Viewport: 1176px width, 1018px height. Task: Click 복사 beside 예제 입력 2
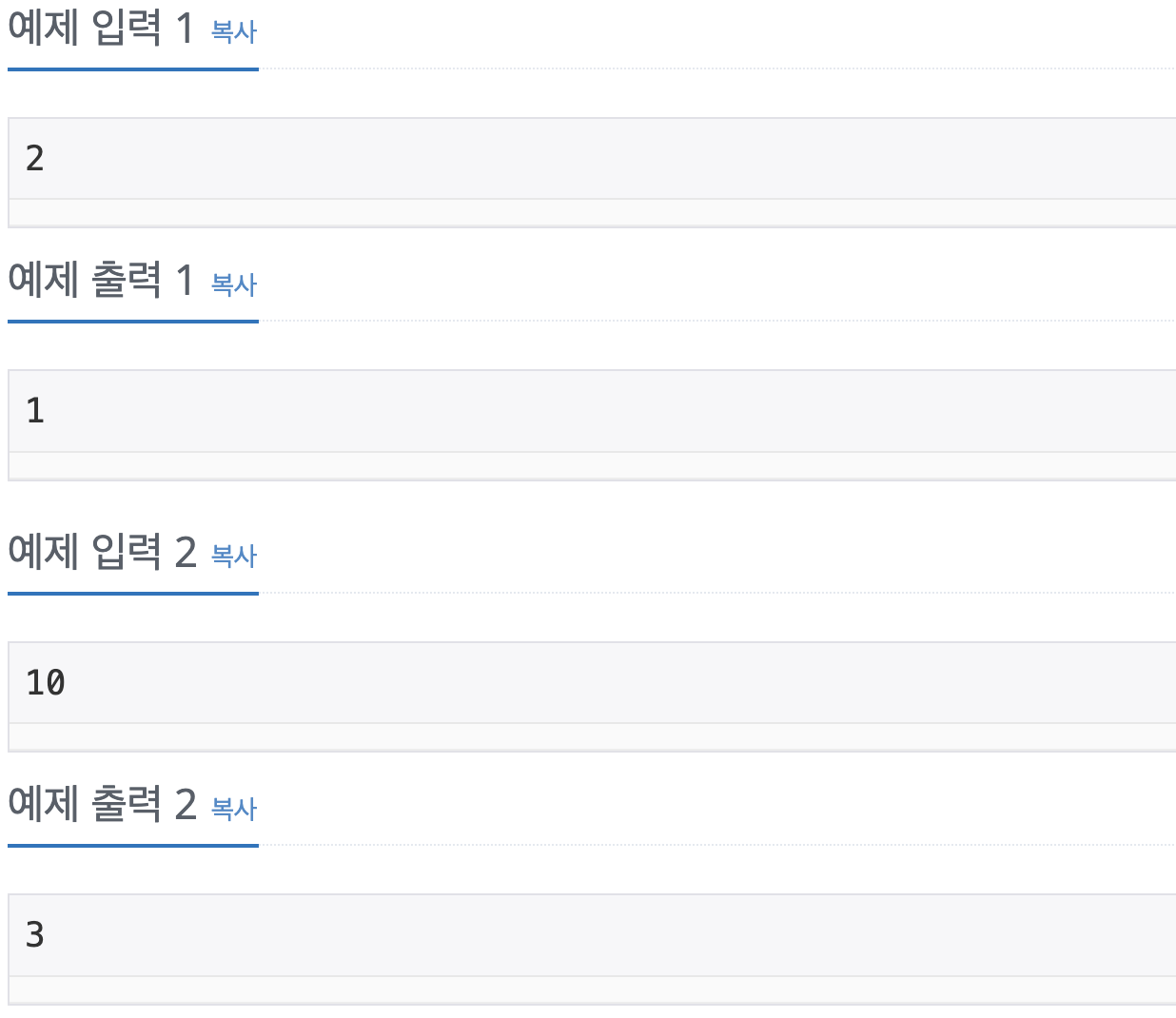click(234, 555)
